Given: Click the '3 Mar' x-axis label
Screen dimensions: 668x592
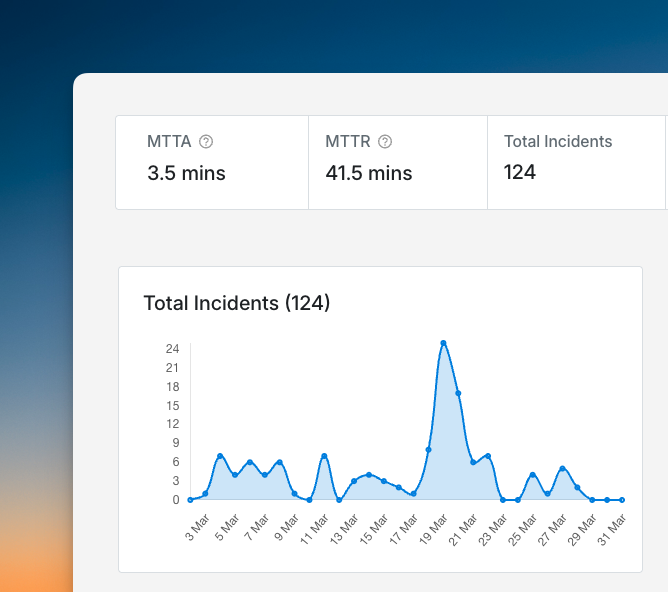Looking at the screenshot, I should point(198,527).
